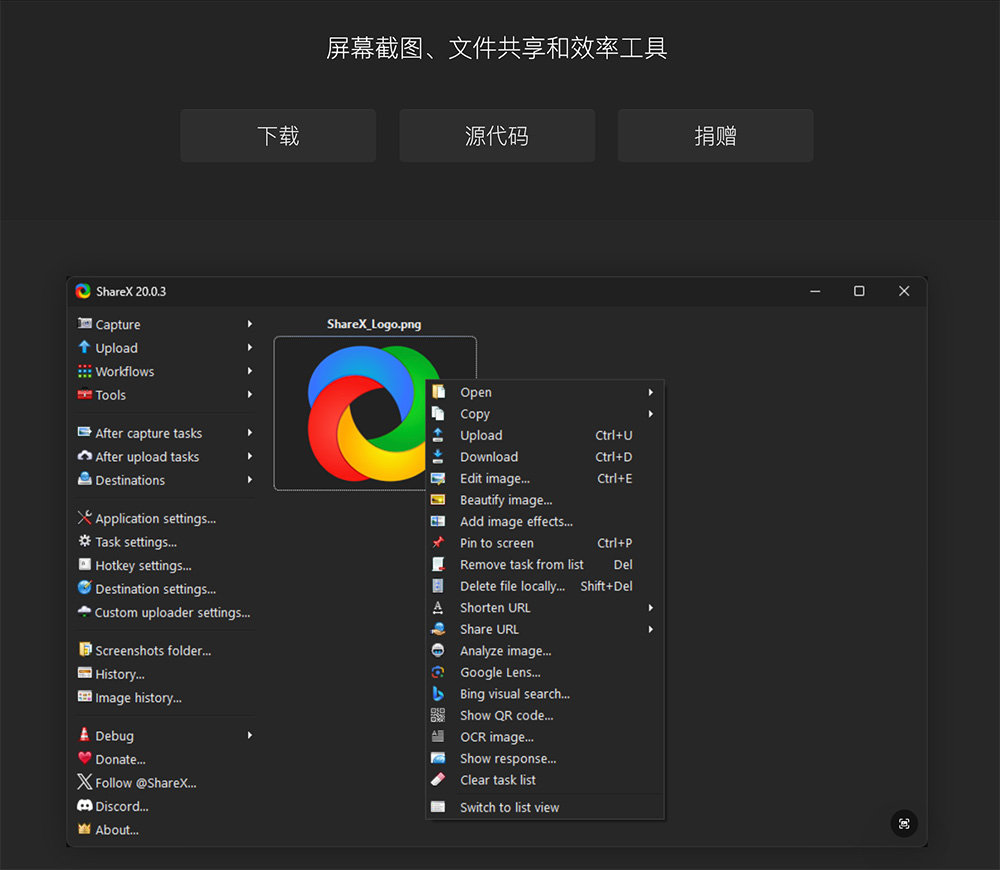Choose Analyze image... entry

545,651
